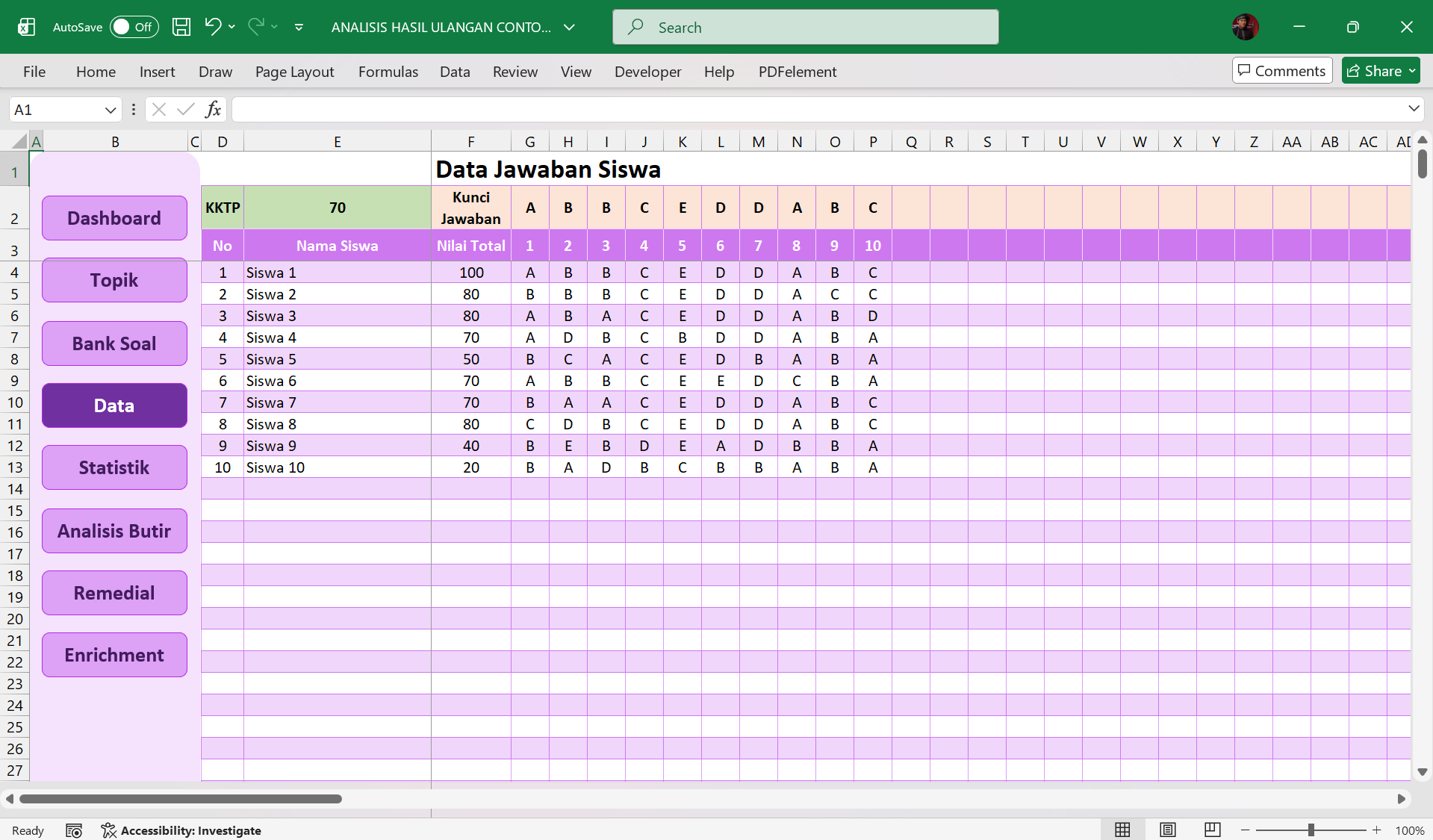Open the PDFelement tab
This screenshot has height=840, width=1433.
coord(797,72)
